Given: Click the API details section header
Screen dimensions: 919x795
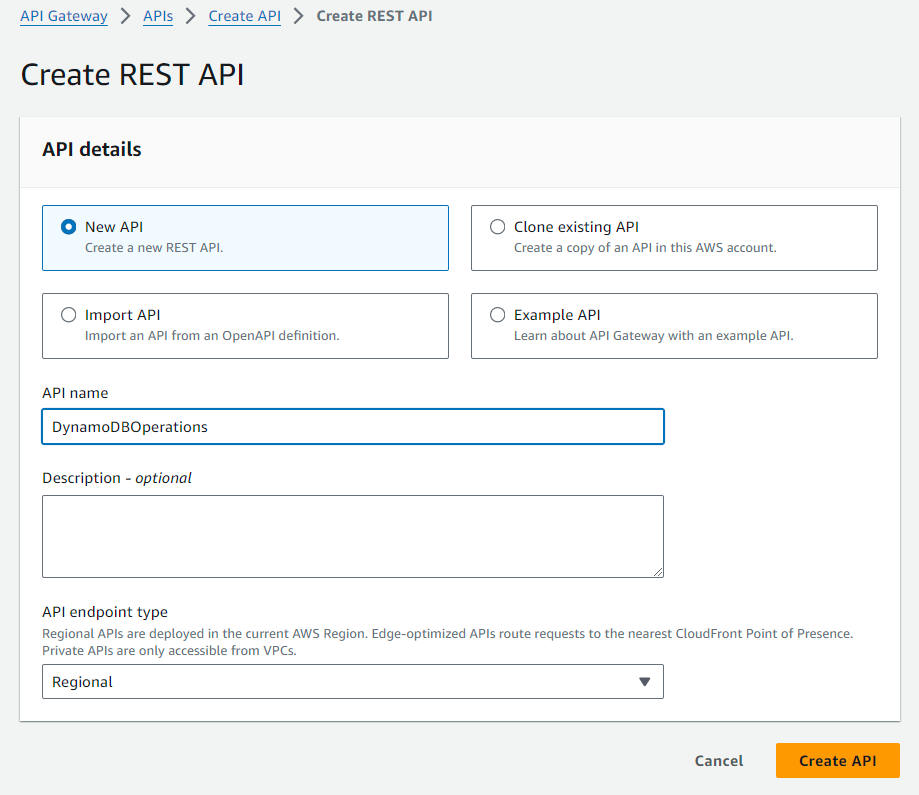Looking at the screenshot, I should 91,148.
